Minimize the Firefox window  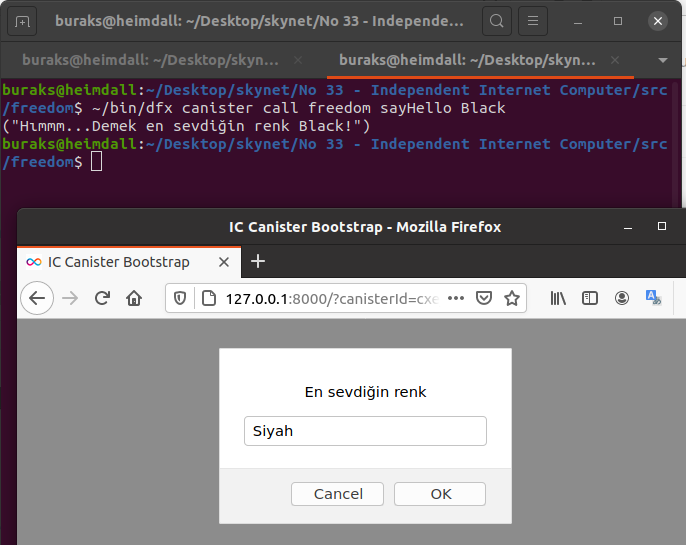tap(628, 227)
